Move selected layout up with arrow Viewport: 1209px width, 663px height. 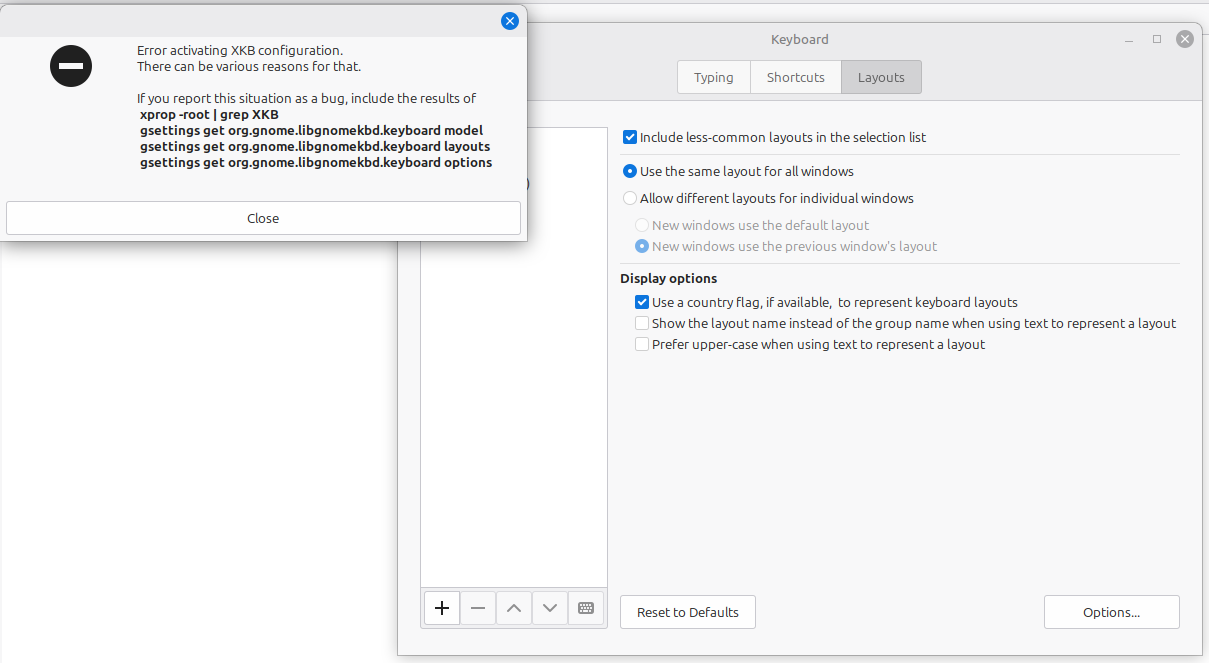click(514, 608)
